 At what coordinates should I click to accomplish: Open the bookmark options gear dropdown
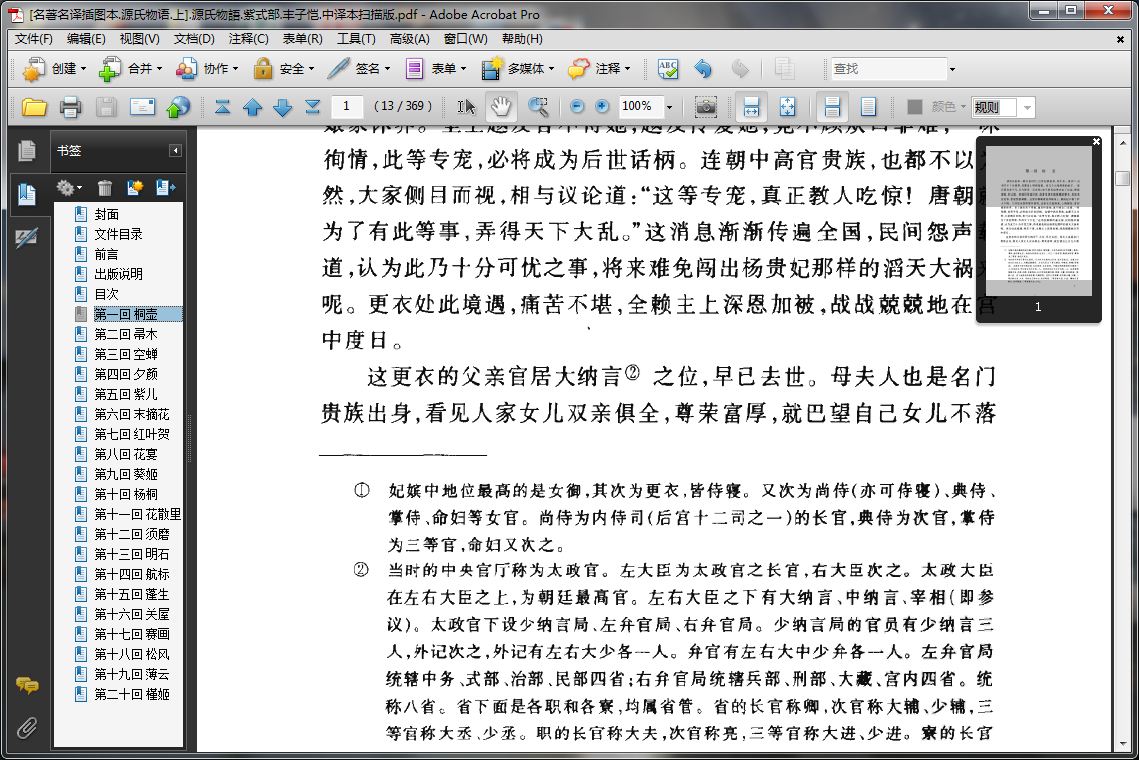70,188
